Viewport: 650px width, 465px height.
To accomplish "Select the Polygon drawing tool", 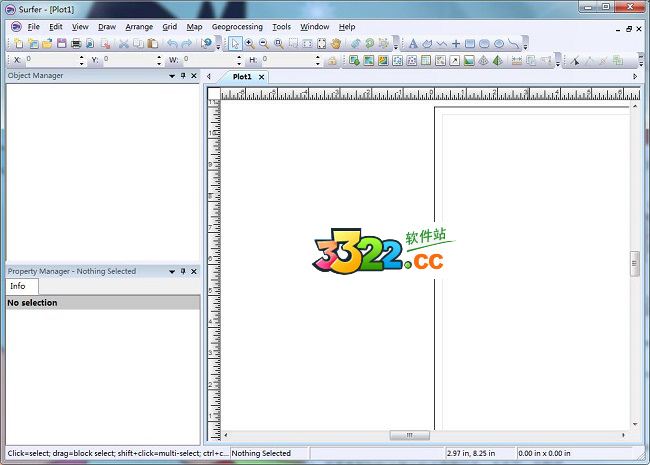I will 427,43.
